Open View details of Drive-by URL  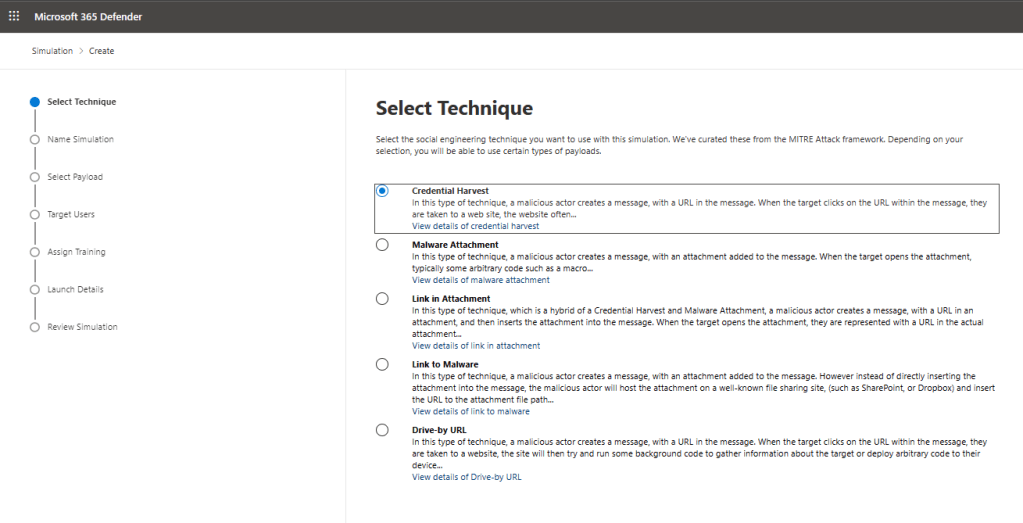(x=466, y=477)
